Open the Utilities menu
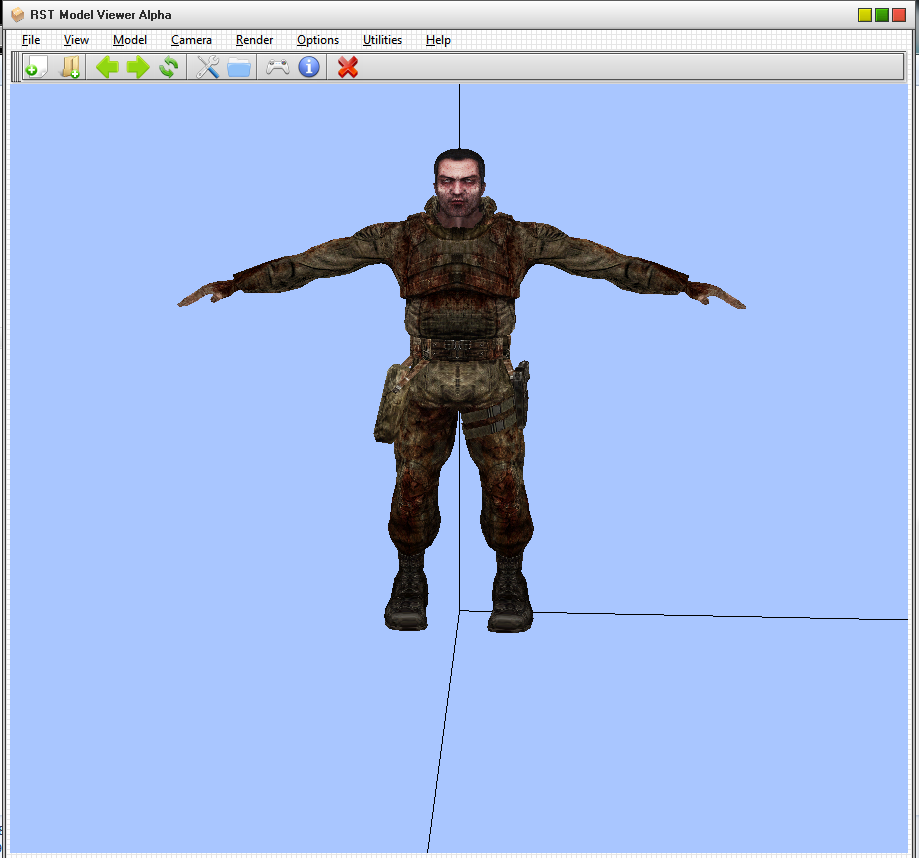The image size is (919, 858). (382, 40)
